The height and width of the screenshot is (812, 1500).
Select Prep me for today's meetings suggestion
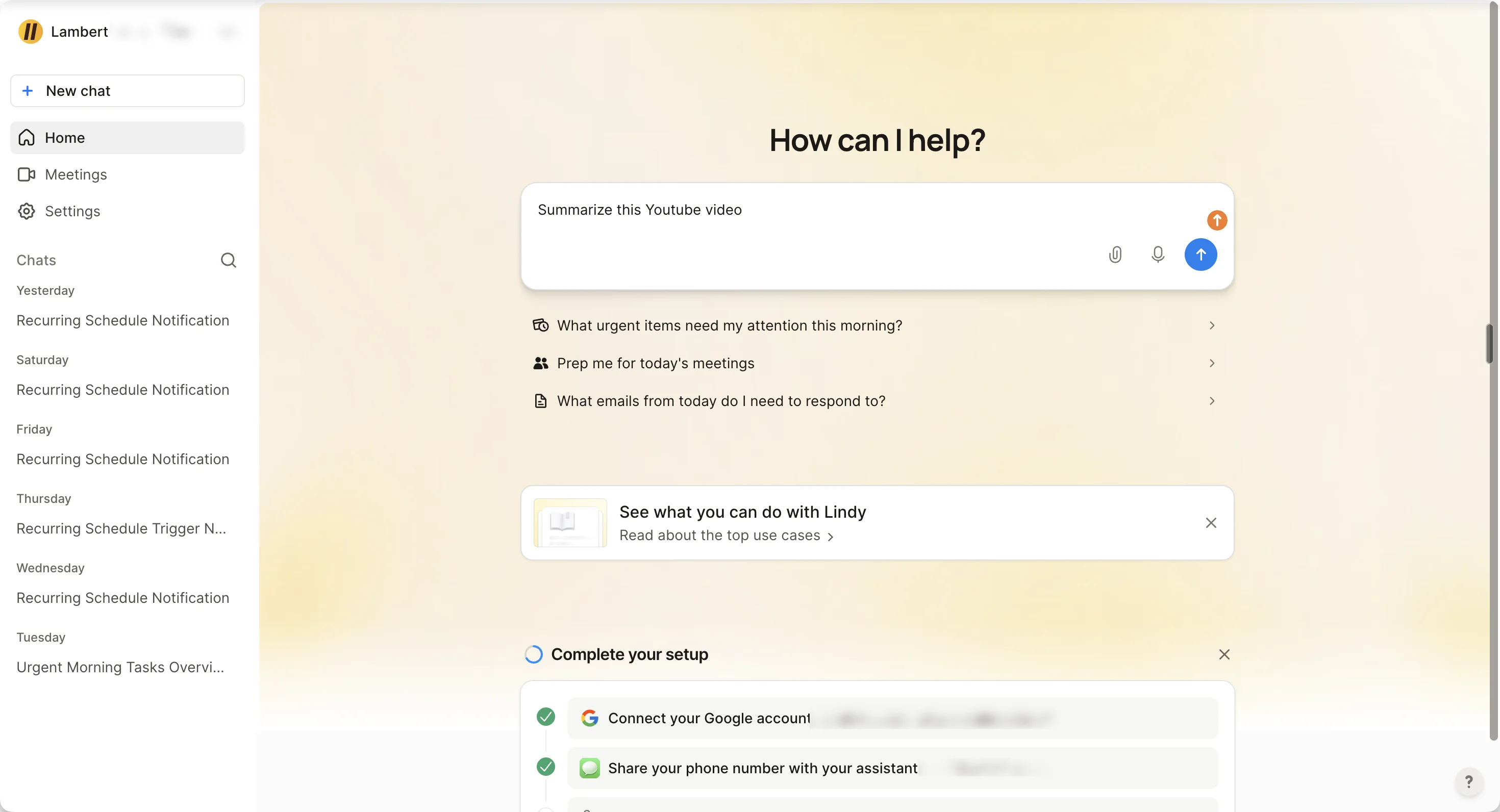click(878, 363)
